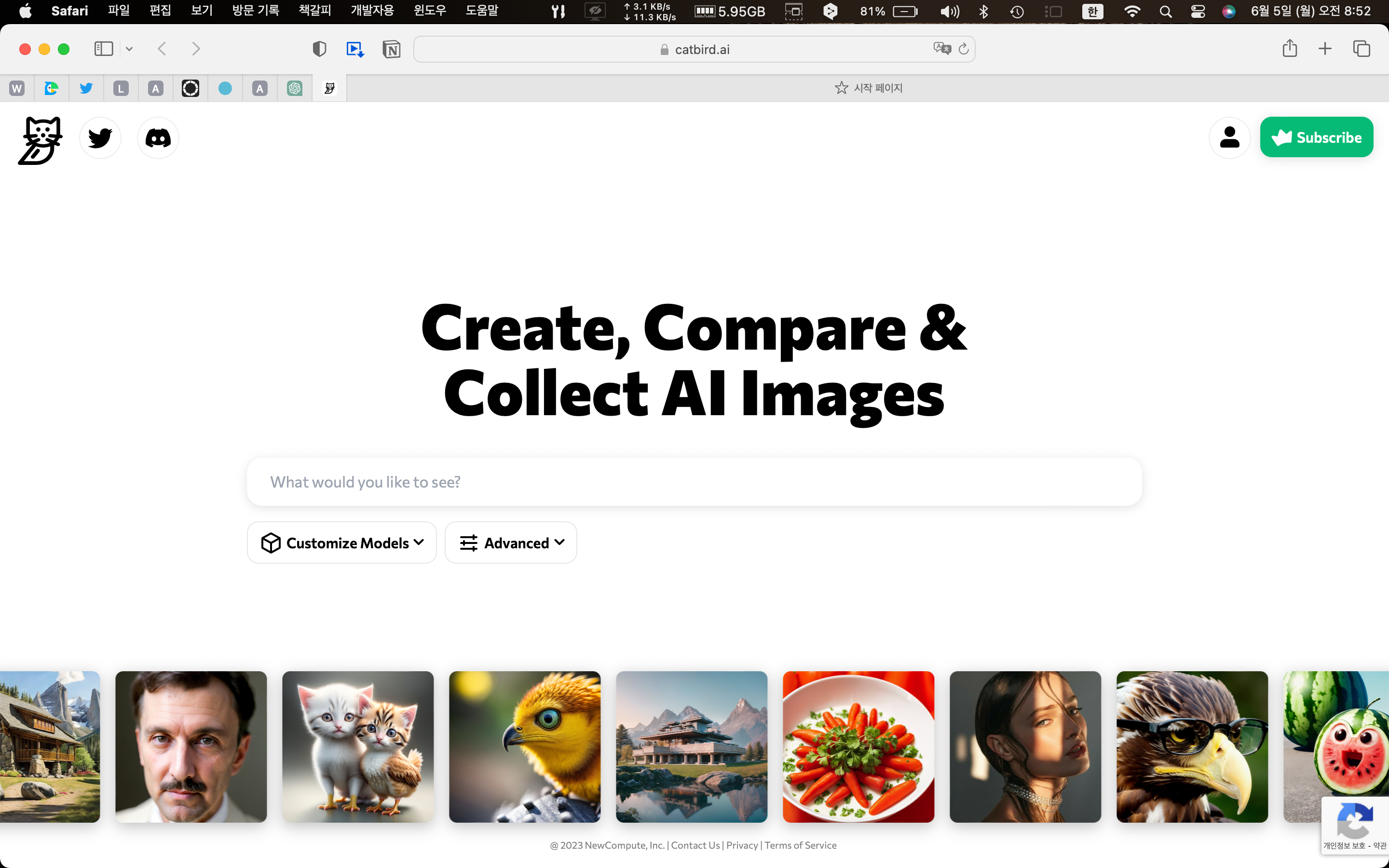The width and height of the screenshot is (1389, 868).
Task: Expand the Customize Models dropdown
Action: coord(342,542)
